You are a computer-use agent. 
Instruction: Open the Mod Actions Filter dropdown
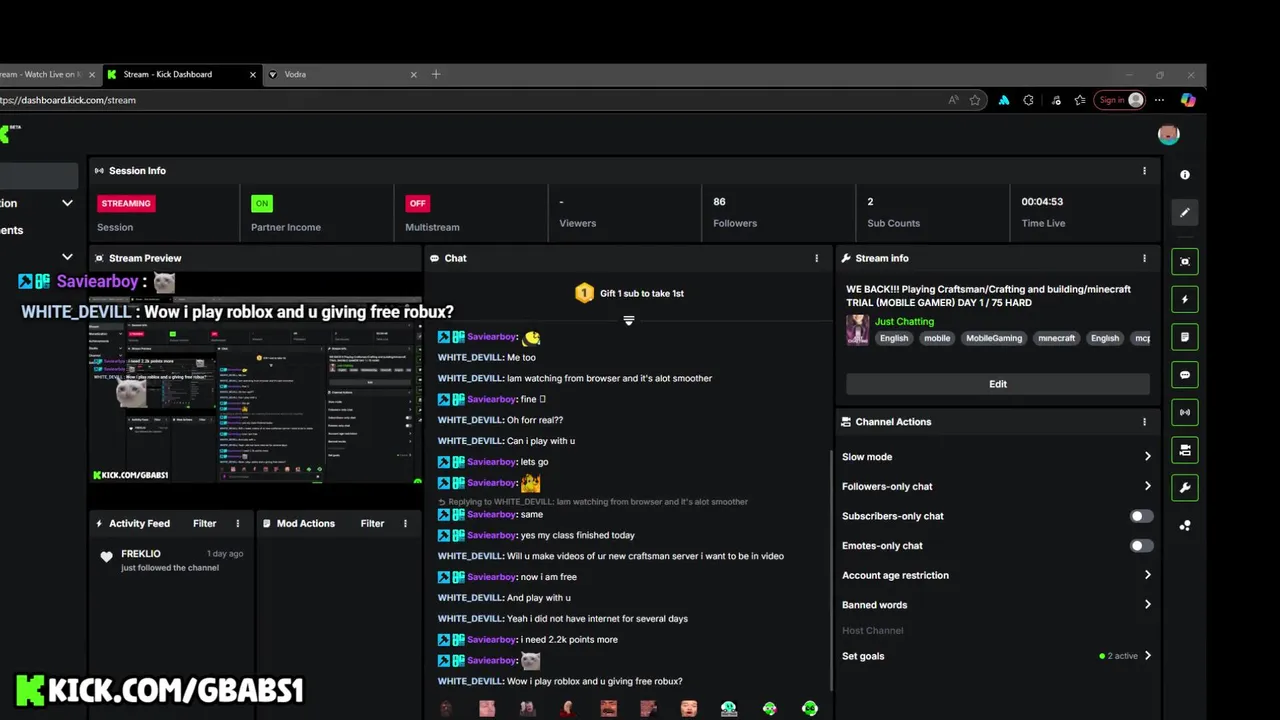(x=372, y=523)
